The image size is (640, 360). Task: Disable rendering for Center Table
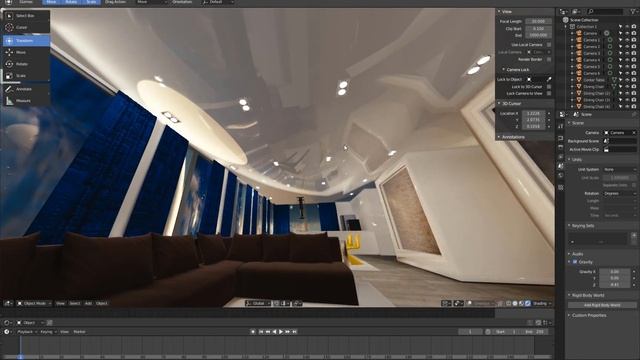pyautogui.click(x=634, y=80)
